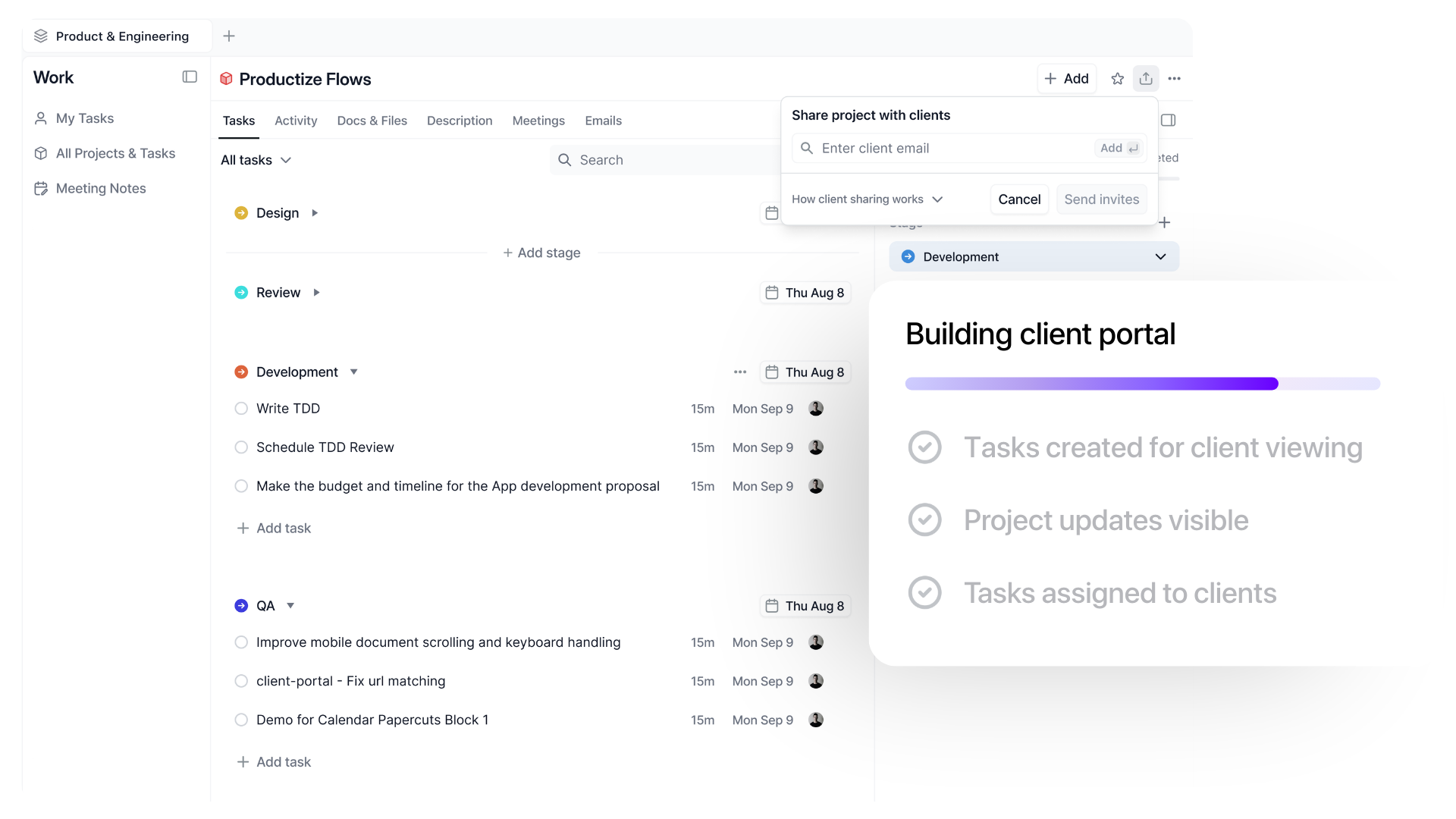Complete client-portal Fix url matching task
Image resolution: width=1456 pixels, height=819 pixels.
point(241,681)
